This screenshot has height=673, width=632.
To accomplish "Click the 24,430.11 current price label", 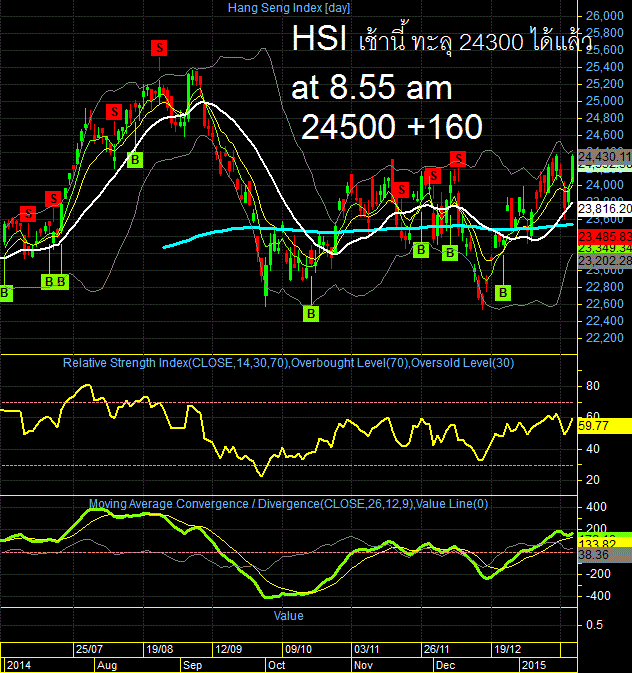I will (605, 157).
